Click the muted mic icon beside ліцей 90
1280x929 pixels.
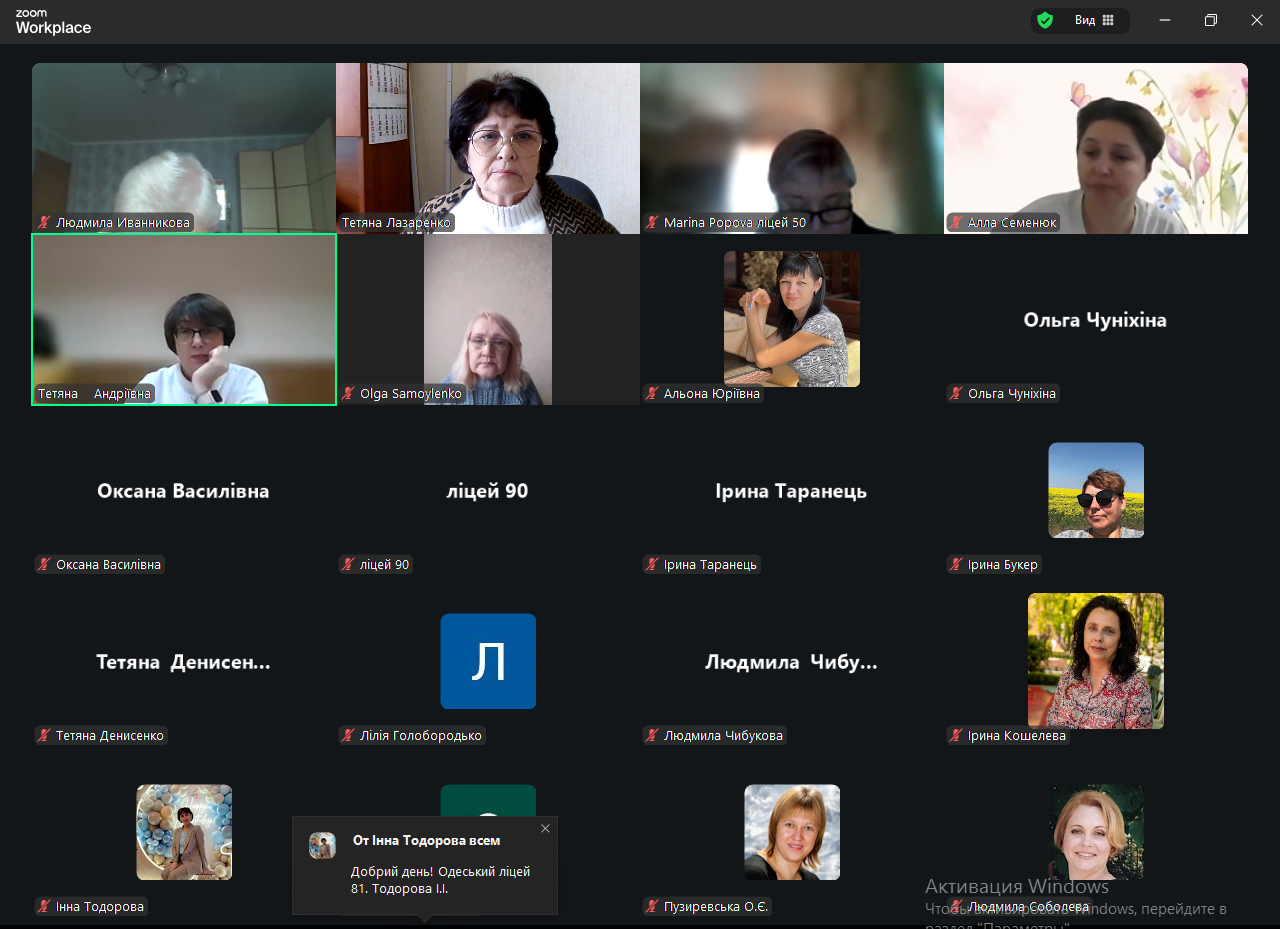click(x=348, y=565)
